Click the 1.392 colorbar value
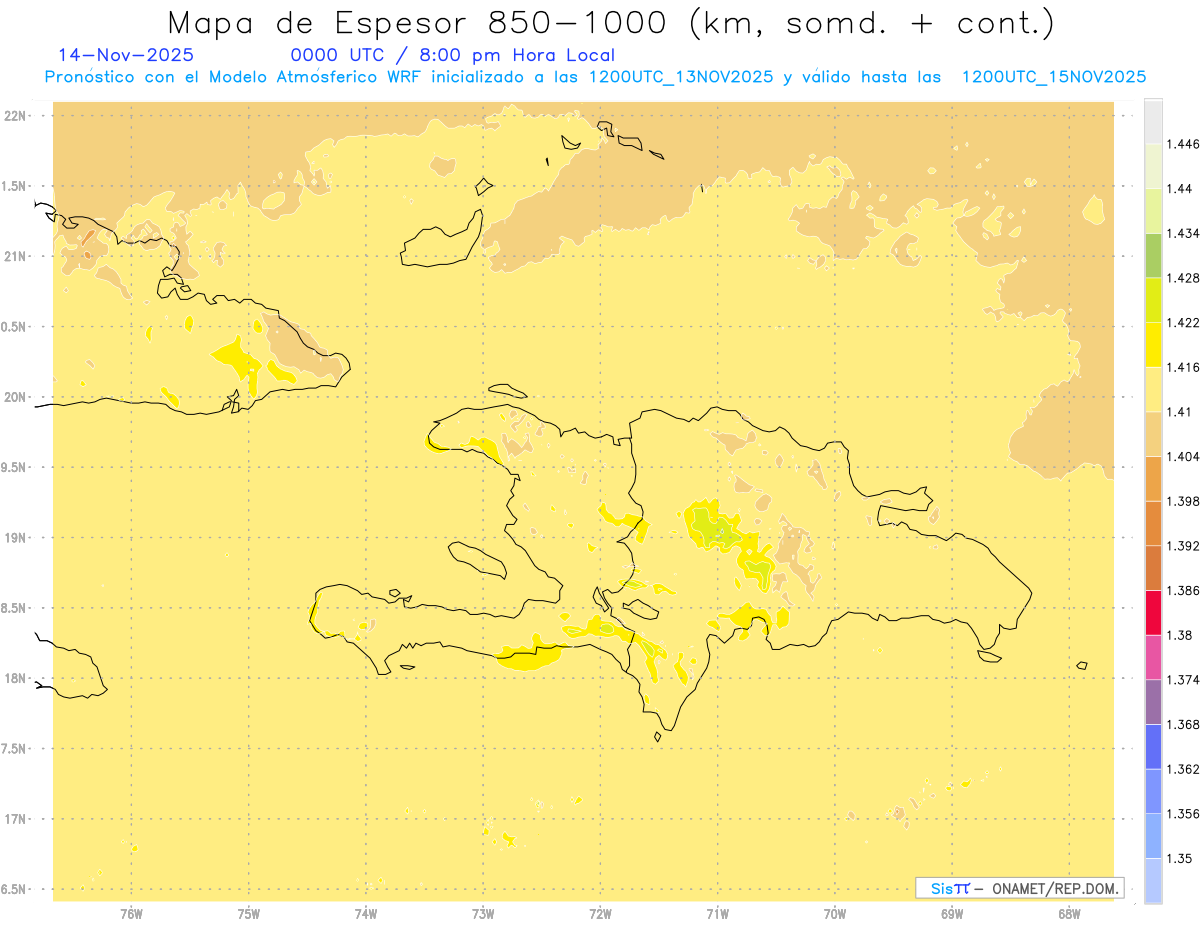 tap(1182, 546)
